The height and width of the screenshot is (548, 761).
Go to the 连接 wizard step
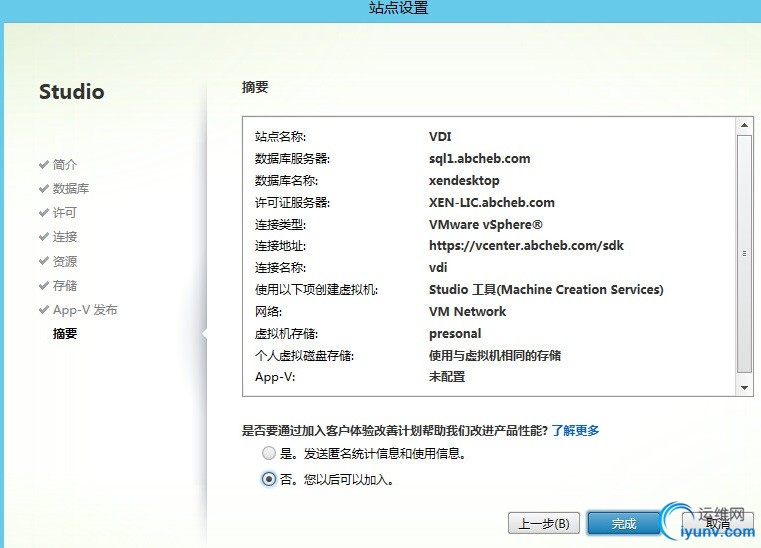65,237
